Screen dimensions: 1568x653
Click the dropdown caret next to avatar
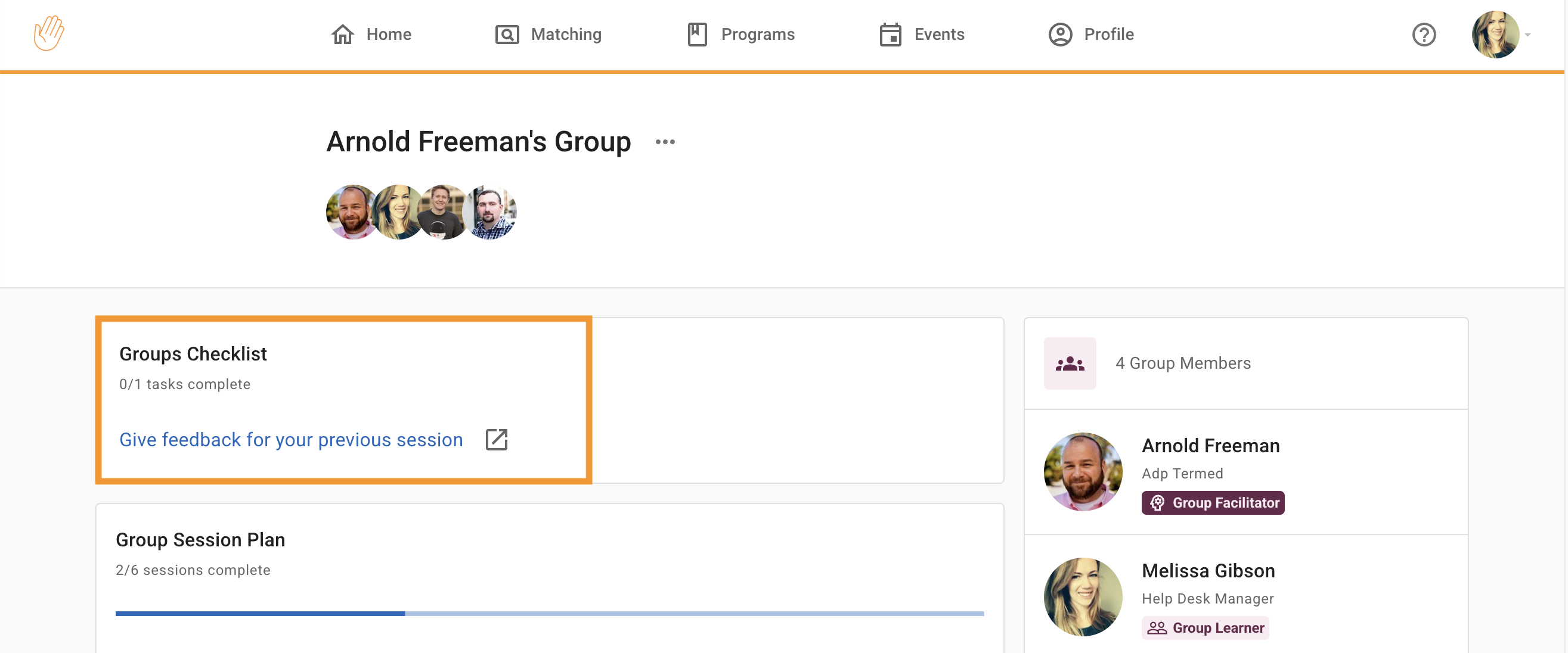(x=1527, y=35)
